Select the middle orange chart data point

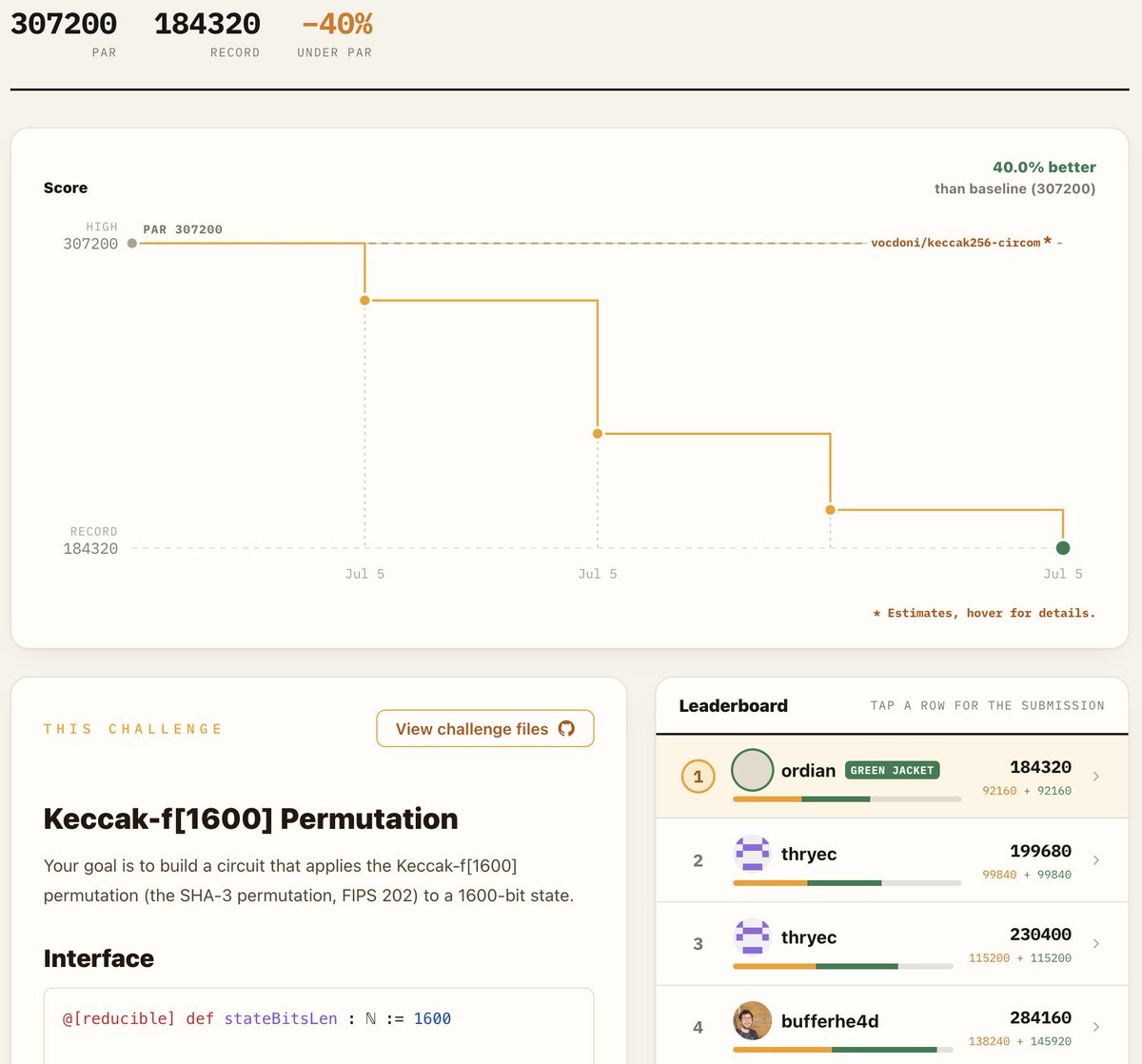(x=598, y=434)
